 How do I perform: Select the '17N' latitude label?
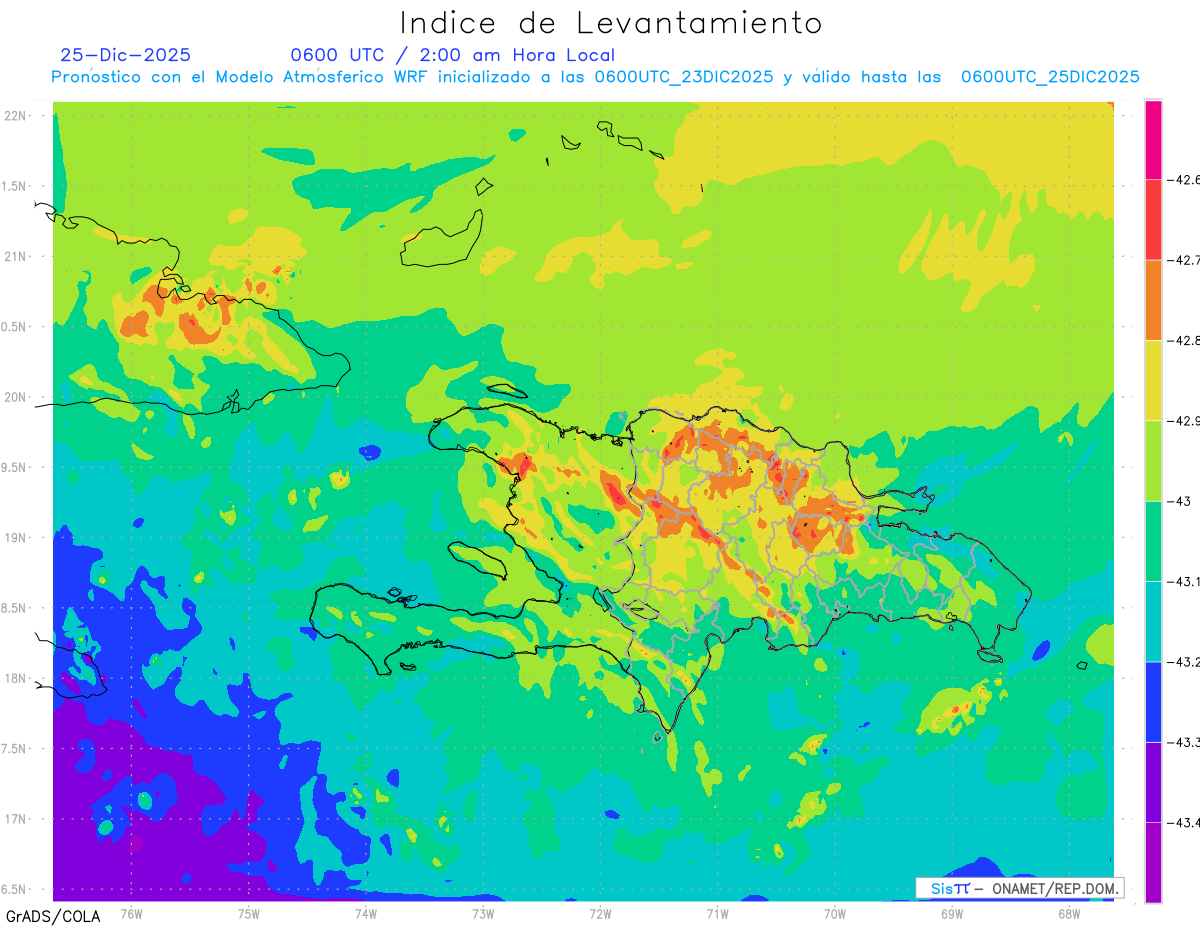click(x=17, y=819)
